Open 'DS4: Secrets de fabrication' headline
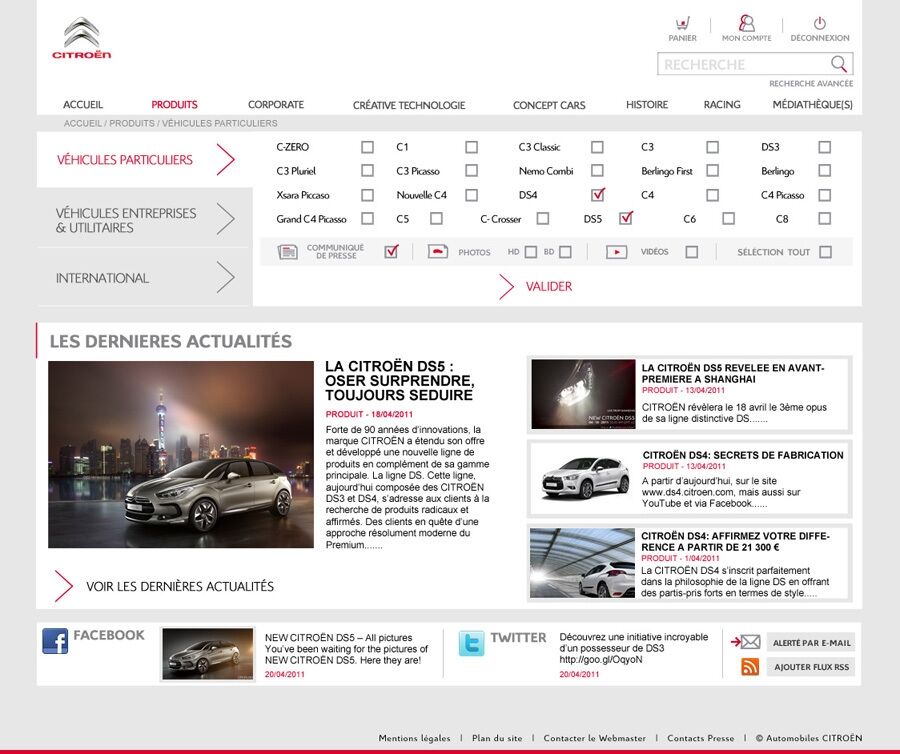Viewport: 900px width, 754px height. (x=743, y=455)
